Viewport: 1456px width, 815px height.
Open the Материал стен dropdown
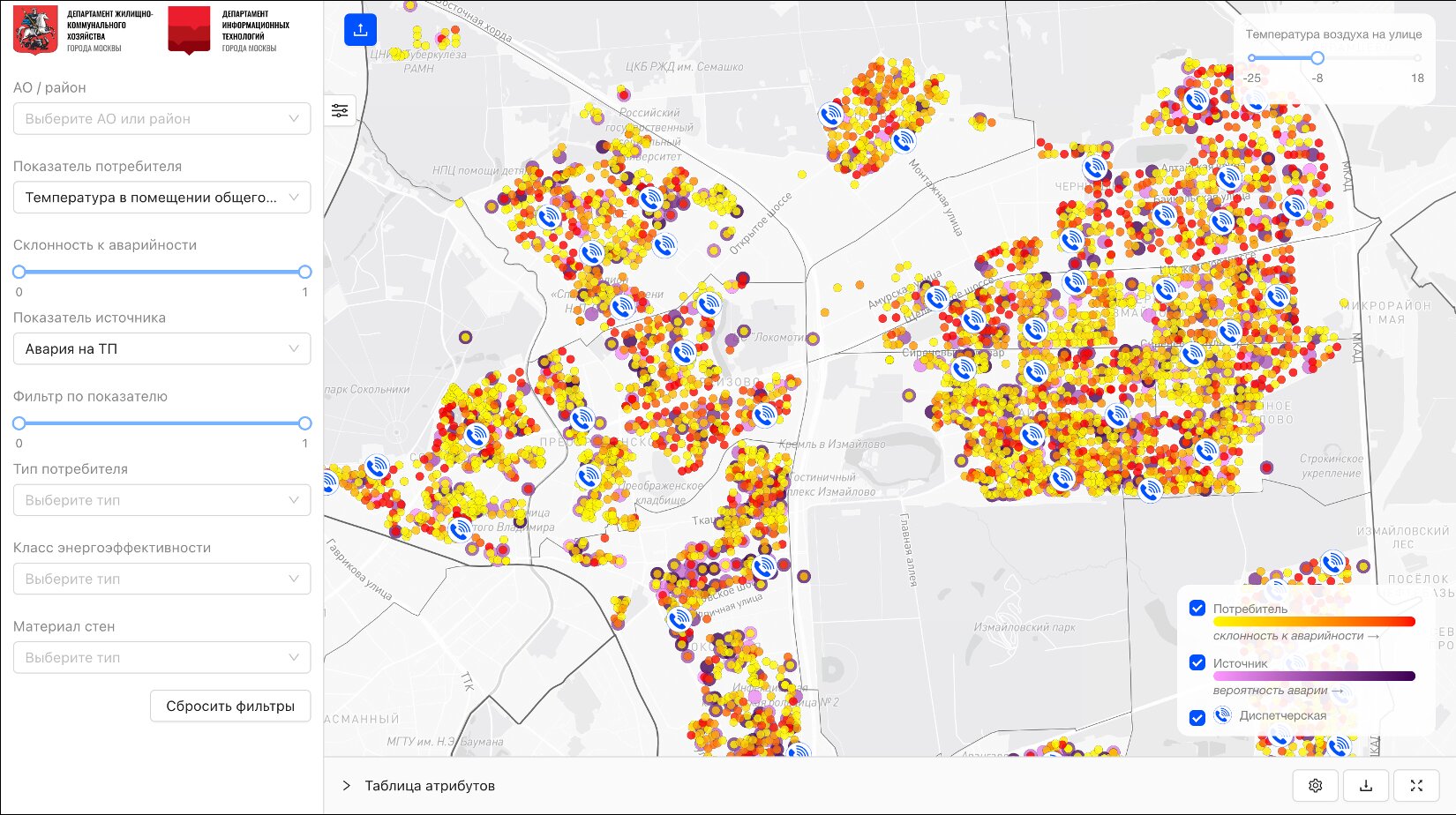click(x=161, y=658)
